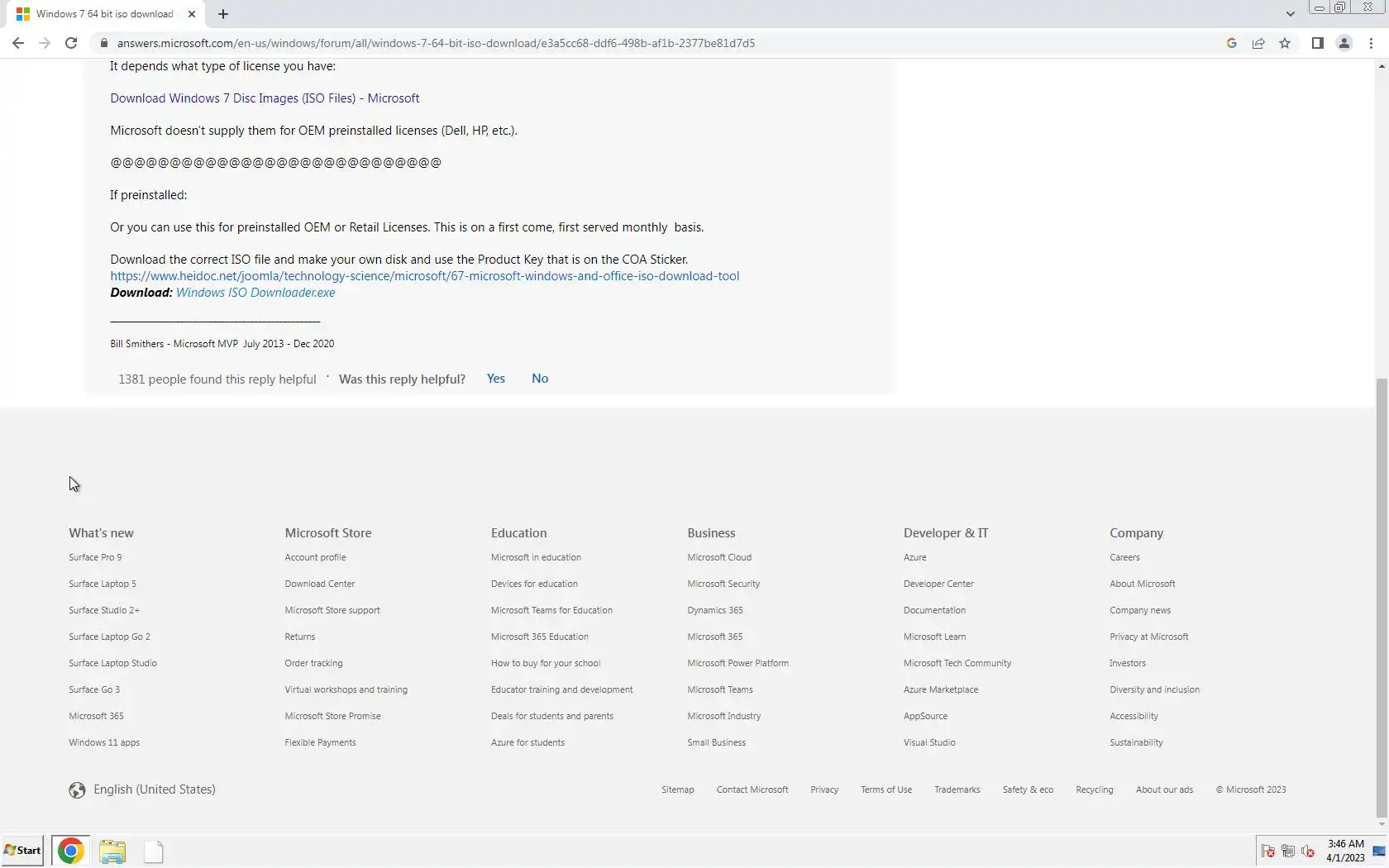Bookmark this page with star icon
1389x868 pixels.
pos(1285,43)
